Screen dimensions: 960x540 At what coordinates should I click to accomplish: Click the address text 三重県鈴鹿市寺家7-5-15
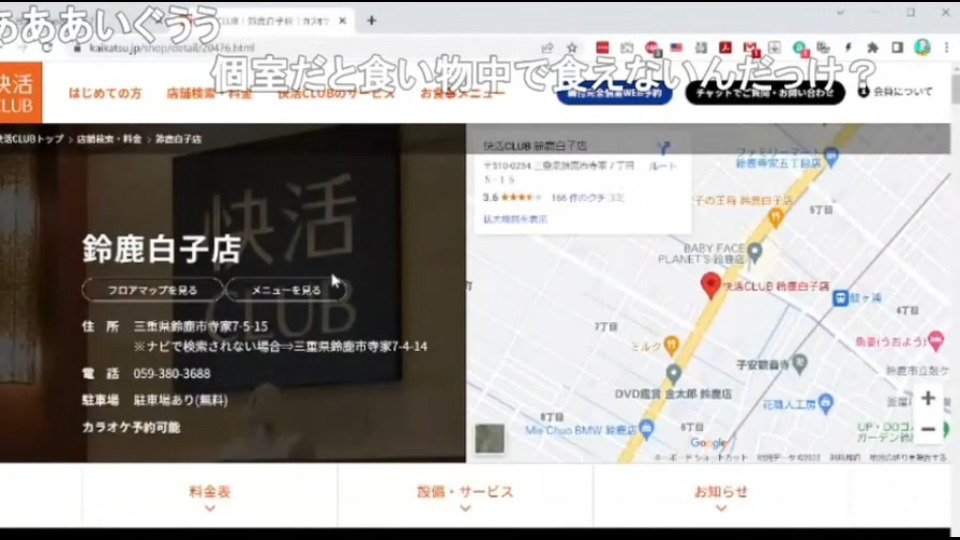pyautogui.click(x=201, y=326)
